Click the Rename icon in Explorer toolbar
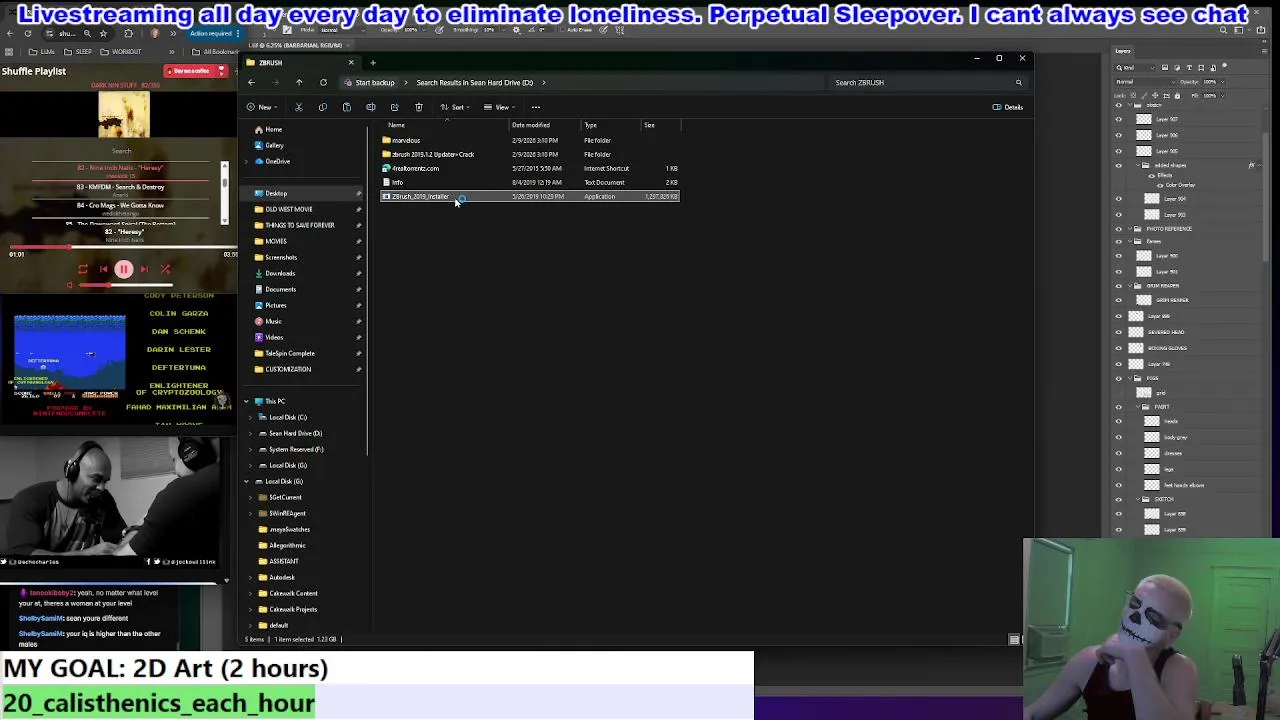 (370, 107)
